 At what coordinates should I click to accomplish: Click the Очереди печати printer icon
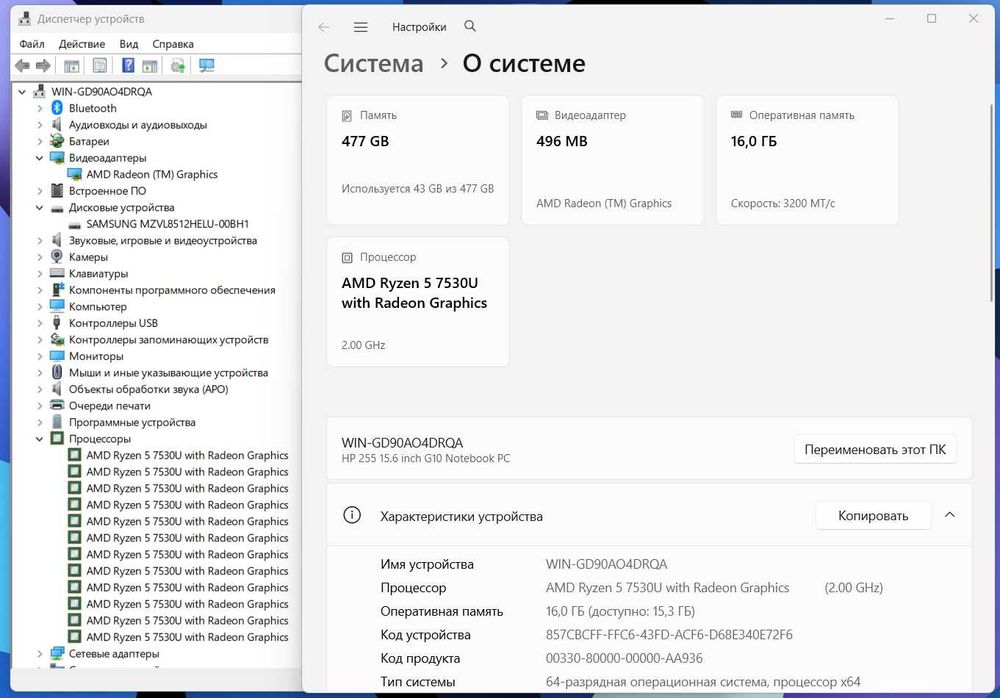pos(57,405)
